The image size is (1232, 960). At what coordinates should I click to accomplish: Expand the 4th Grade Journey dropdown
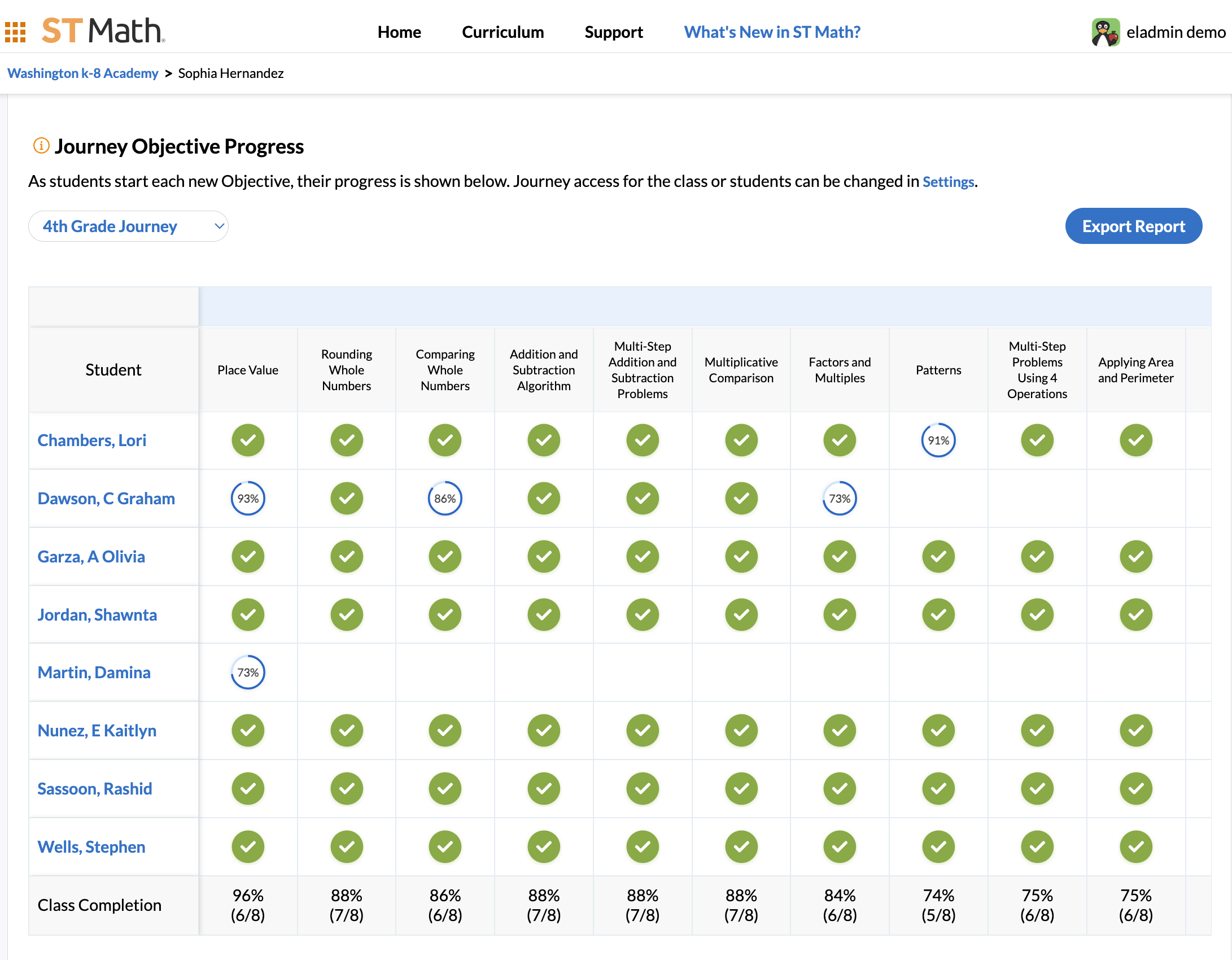point(128,226)
